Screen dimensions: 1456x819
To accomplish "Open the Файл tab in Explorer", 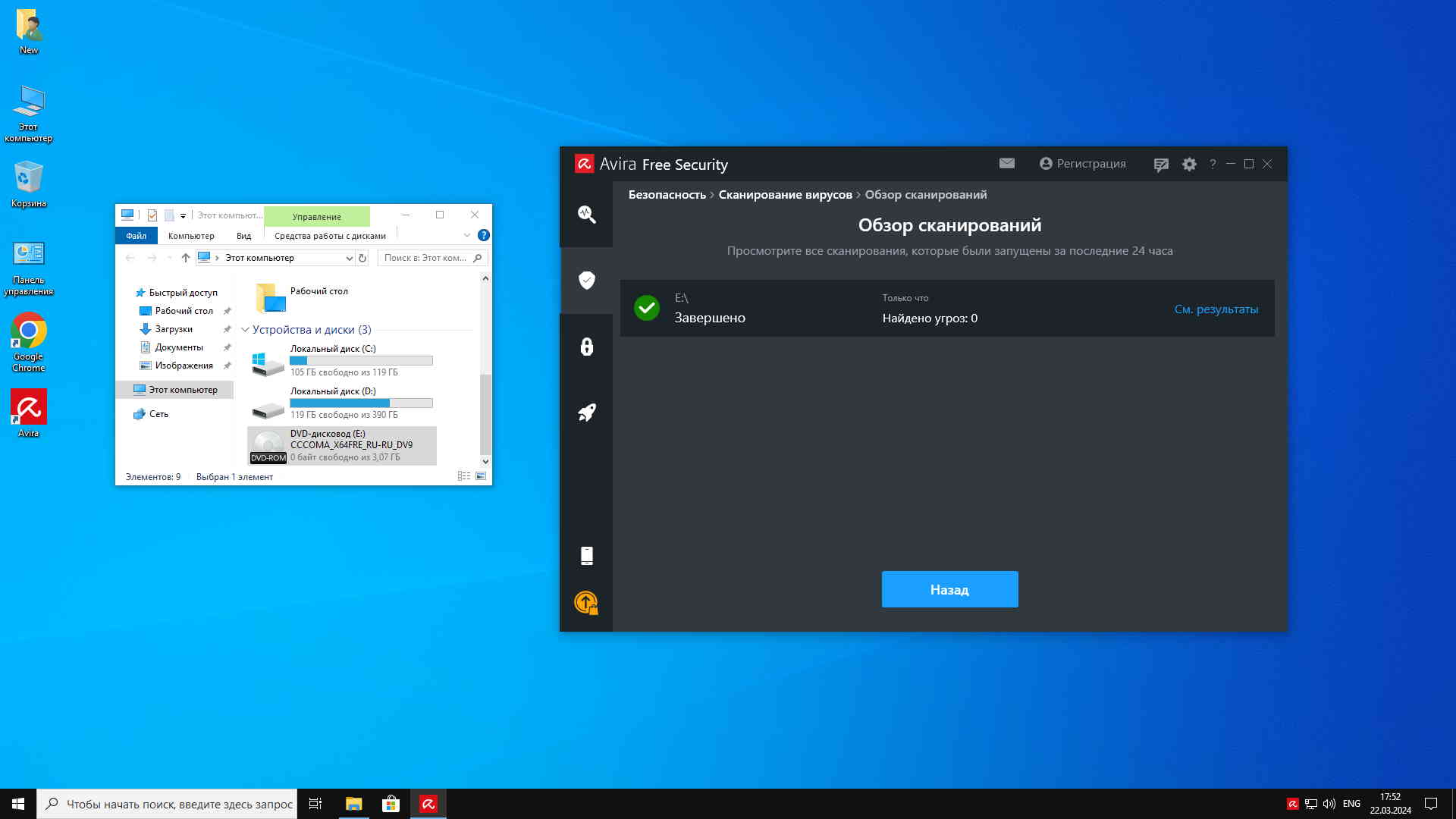I will coord(136,236).
